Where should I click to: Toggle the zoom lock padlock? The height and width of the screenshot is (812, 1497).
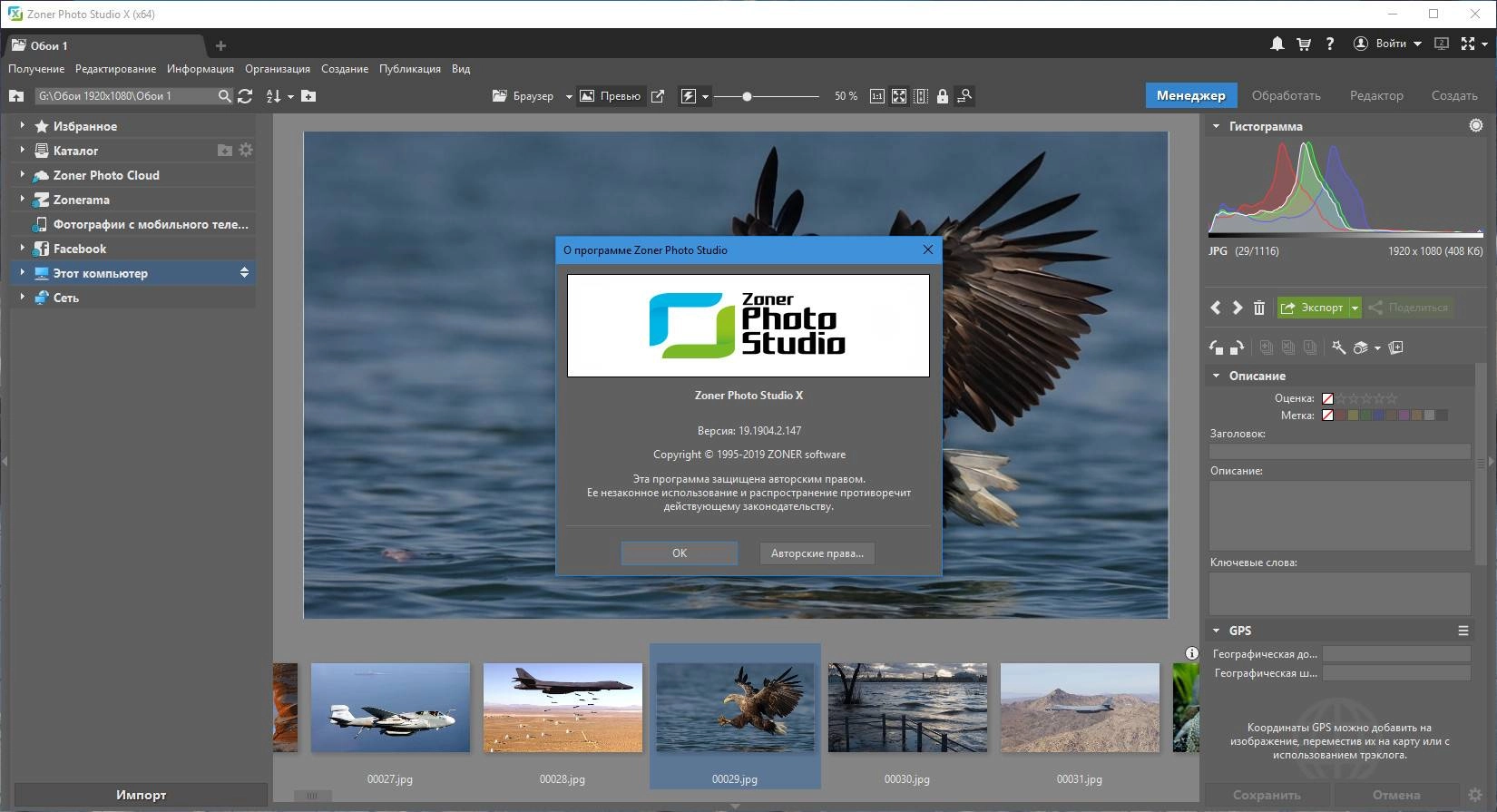[943, 95]
